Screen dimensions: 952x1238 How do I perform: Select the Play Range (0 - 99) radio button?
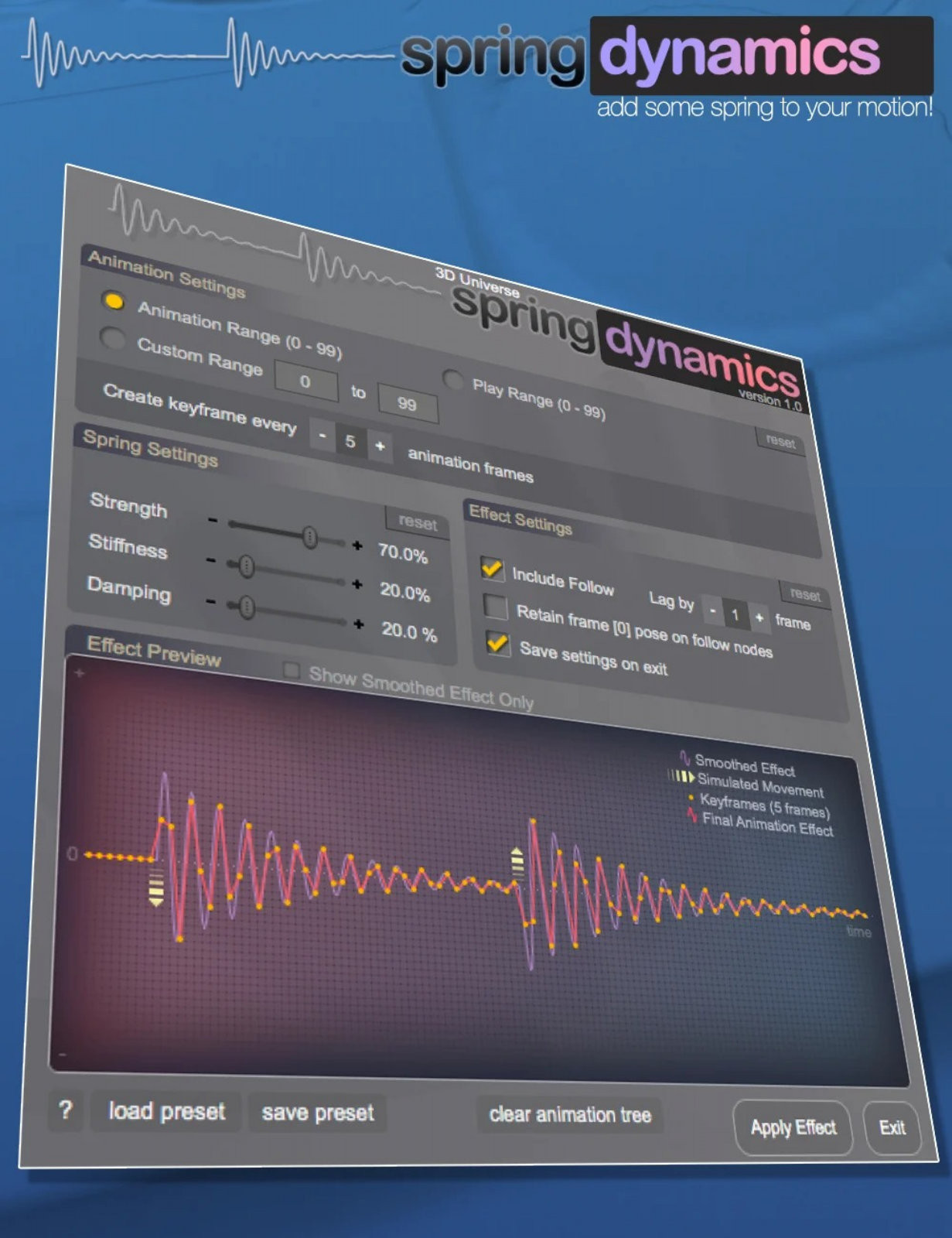click(x=453, y=380)
